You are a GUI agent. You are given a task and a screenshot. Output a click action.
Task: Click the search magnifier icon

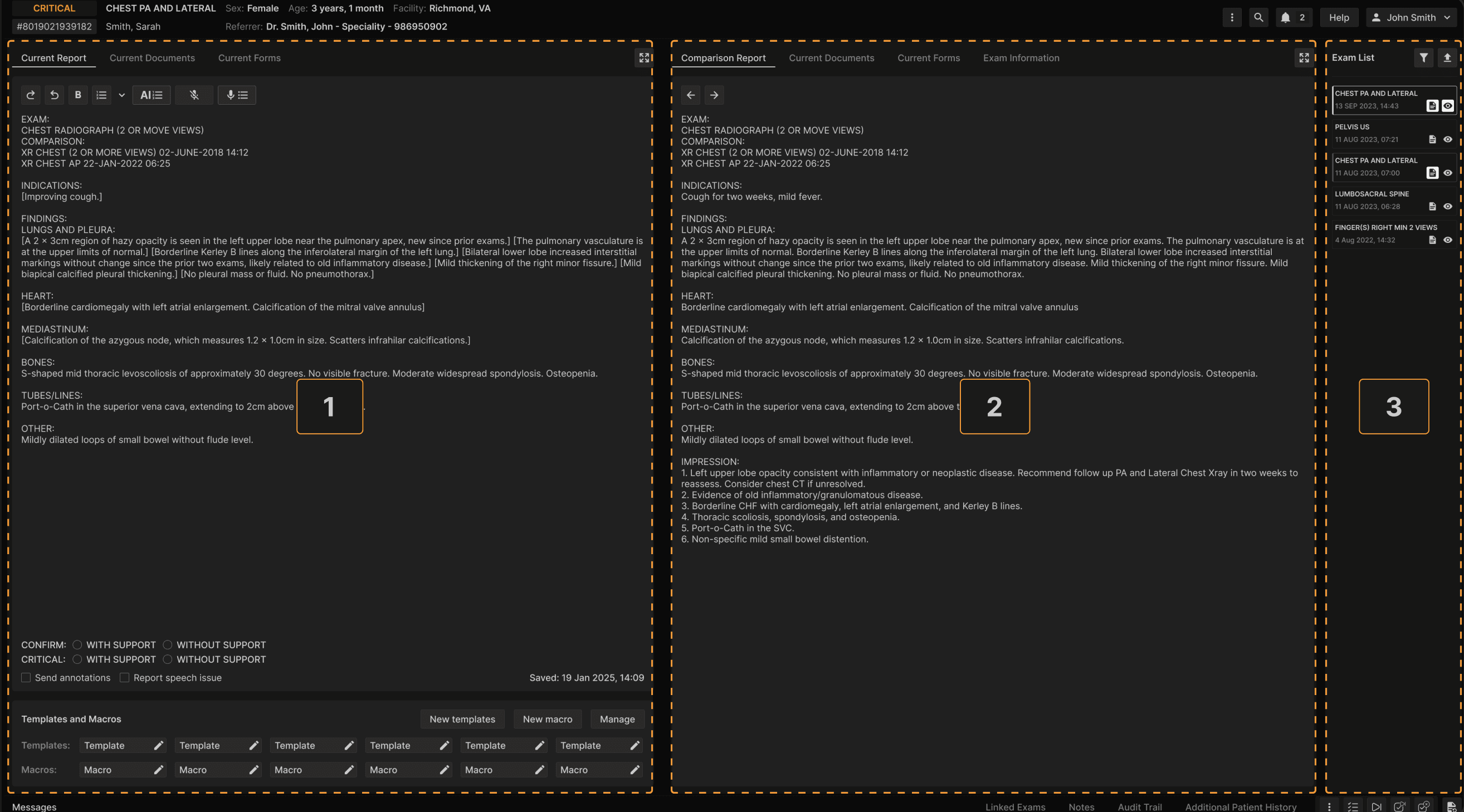click(1258, 18)
